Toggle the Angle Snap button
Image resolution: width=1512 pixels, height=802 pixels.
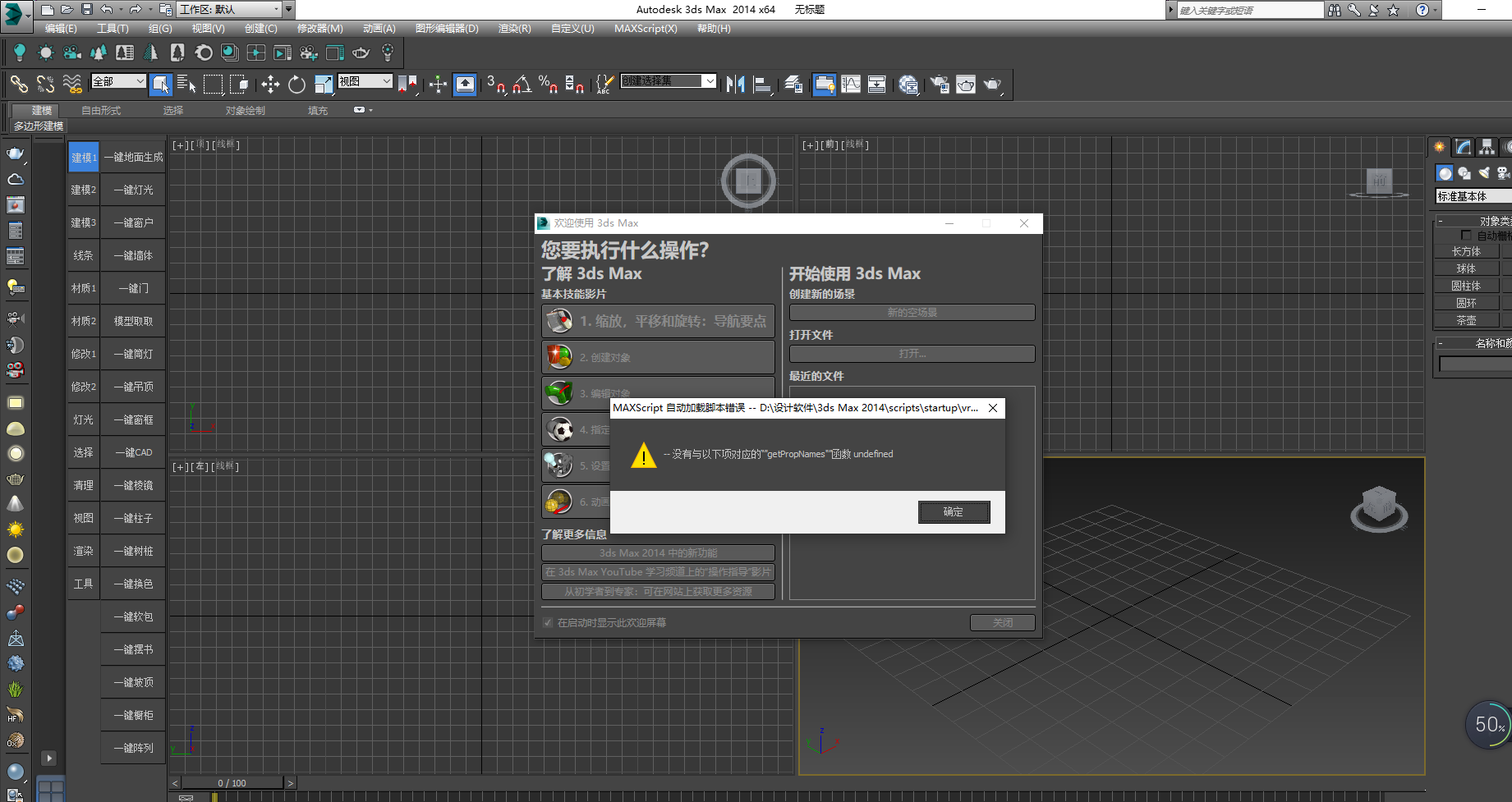[522, 84]
